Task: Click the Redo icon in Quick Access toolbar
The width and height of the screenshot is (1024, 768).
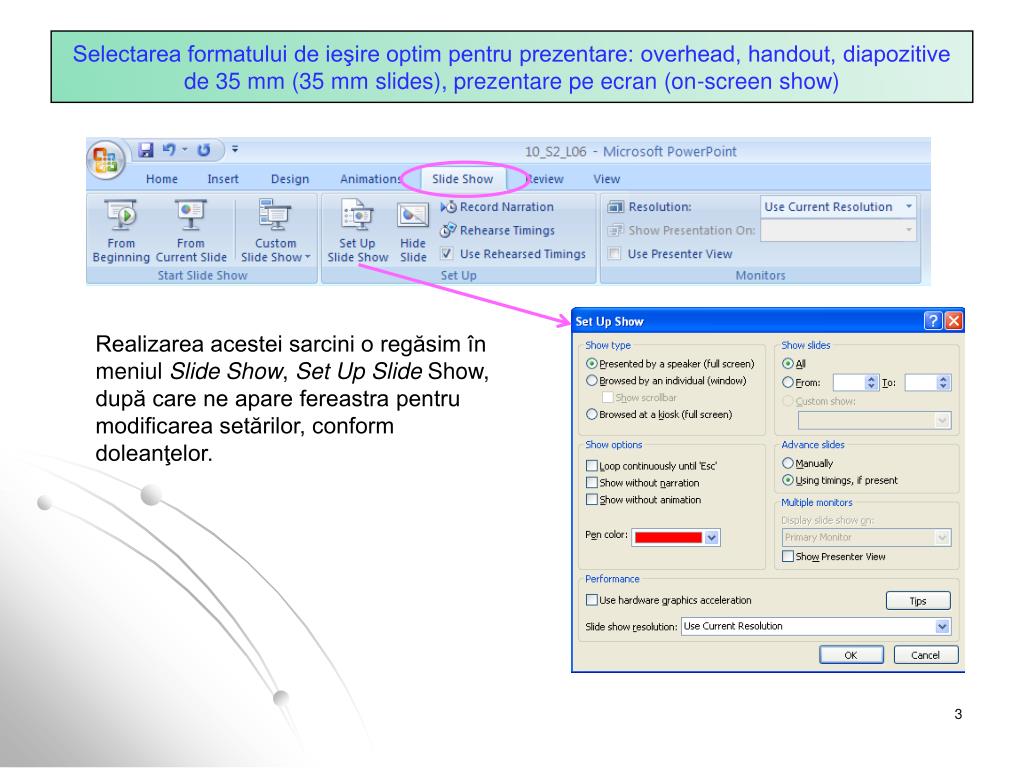Action: point(204,150)
